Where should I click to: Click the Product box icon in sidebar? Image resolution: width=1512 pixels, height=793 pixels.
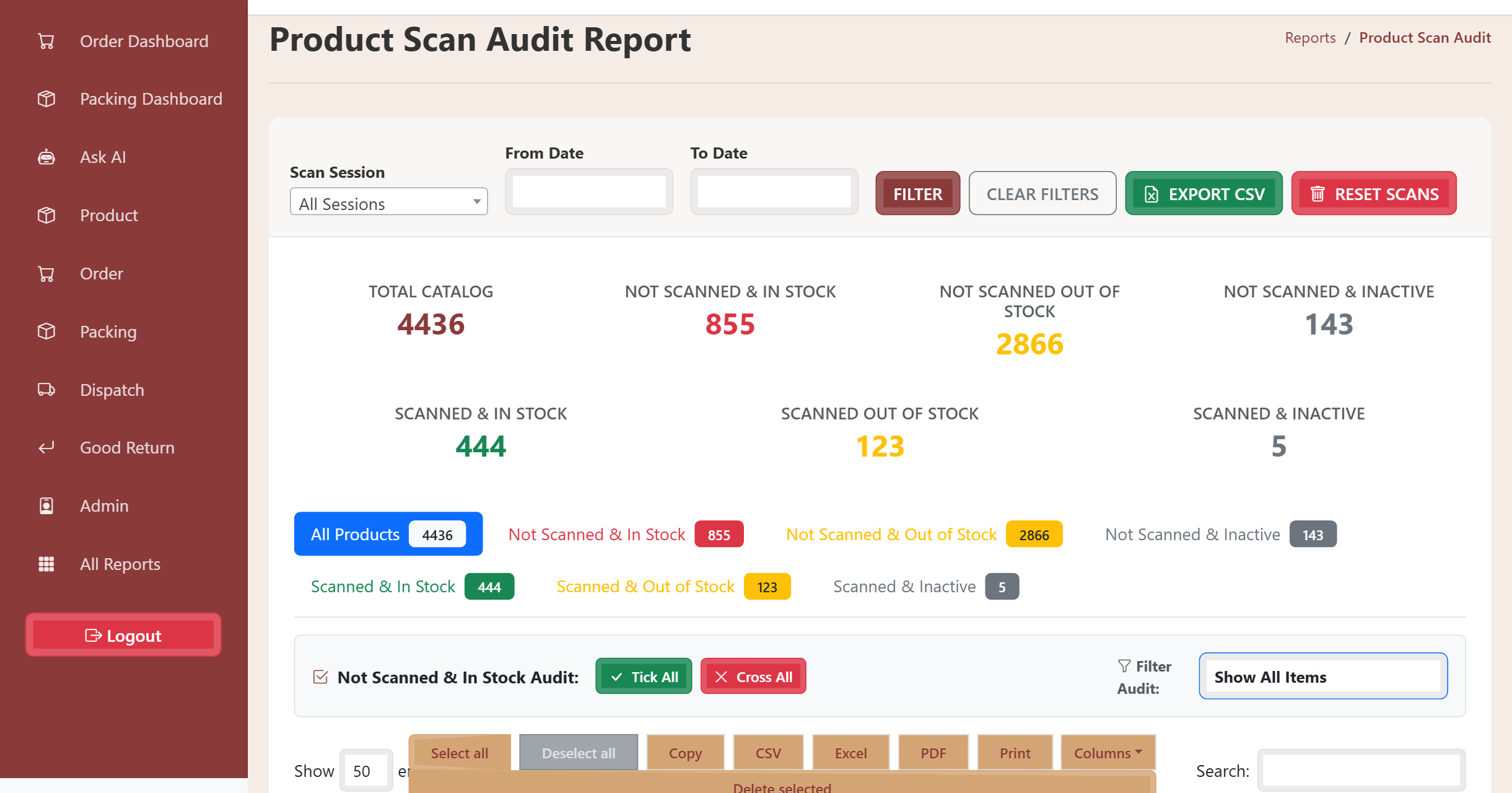(46, 216)
